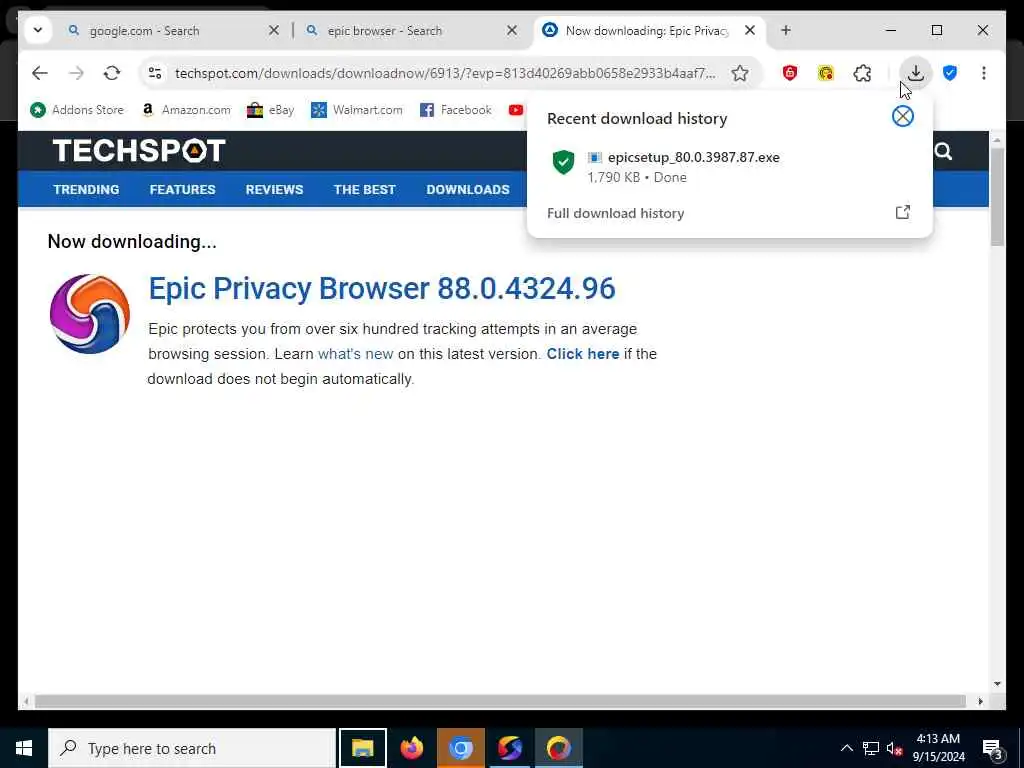Toggle the Downloads toolbar icon
Viewport: 1024px width, 768px height.
click(916, 73)
